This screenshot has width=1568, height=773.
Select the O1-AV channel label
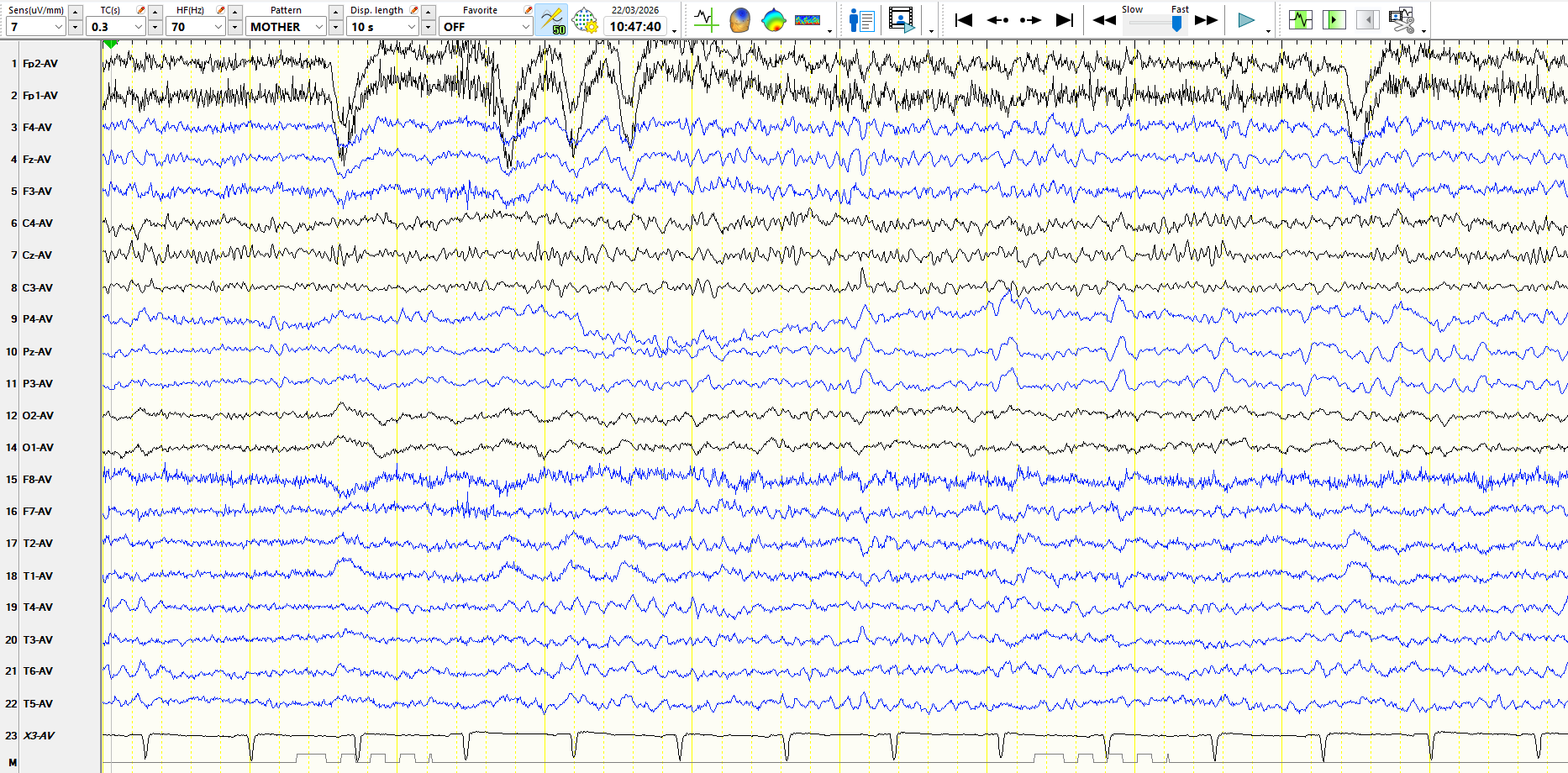click(x=38, y=447)
